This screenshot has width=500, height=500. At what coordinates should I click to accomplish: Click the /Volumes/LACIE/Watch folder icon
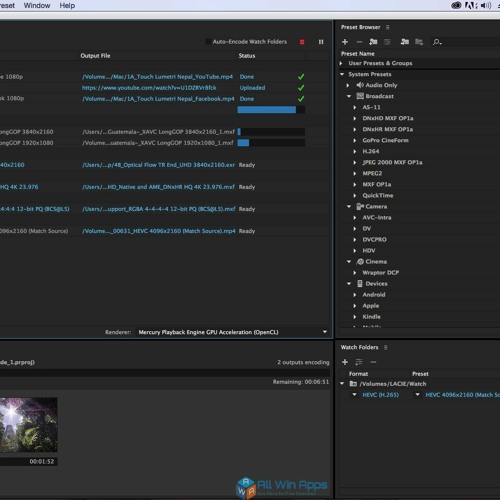[353, 384]
